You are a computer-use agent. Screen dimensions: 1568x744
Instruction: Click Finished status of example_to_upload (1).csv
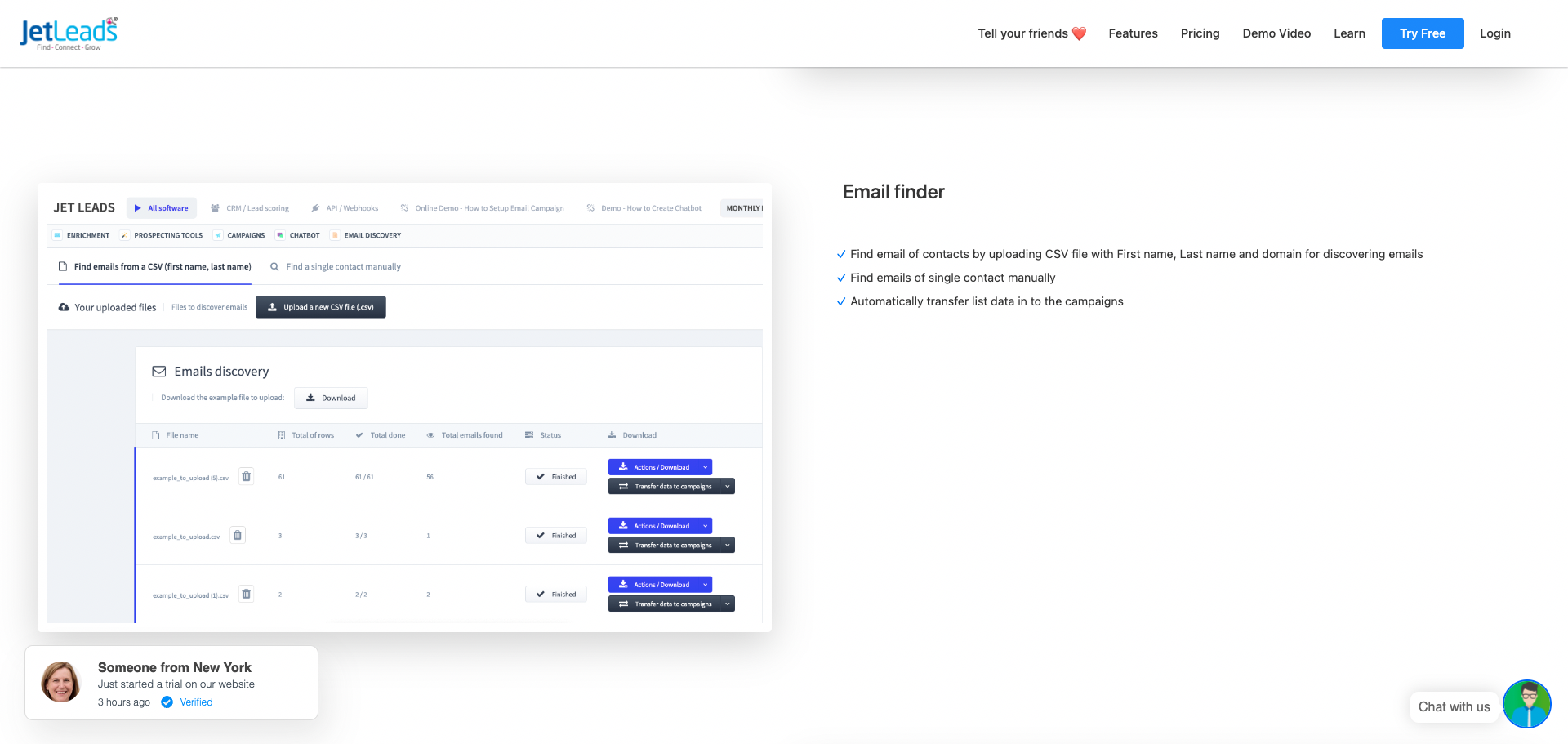tap(556, 595)
